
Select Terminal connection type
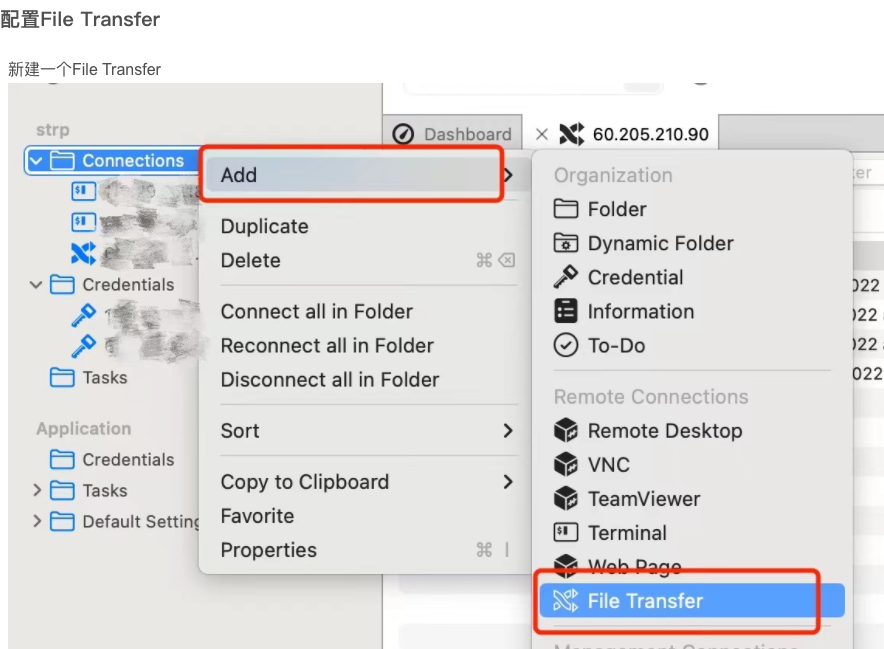(692, 532)
